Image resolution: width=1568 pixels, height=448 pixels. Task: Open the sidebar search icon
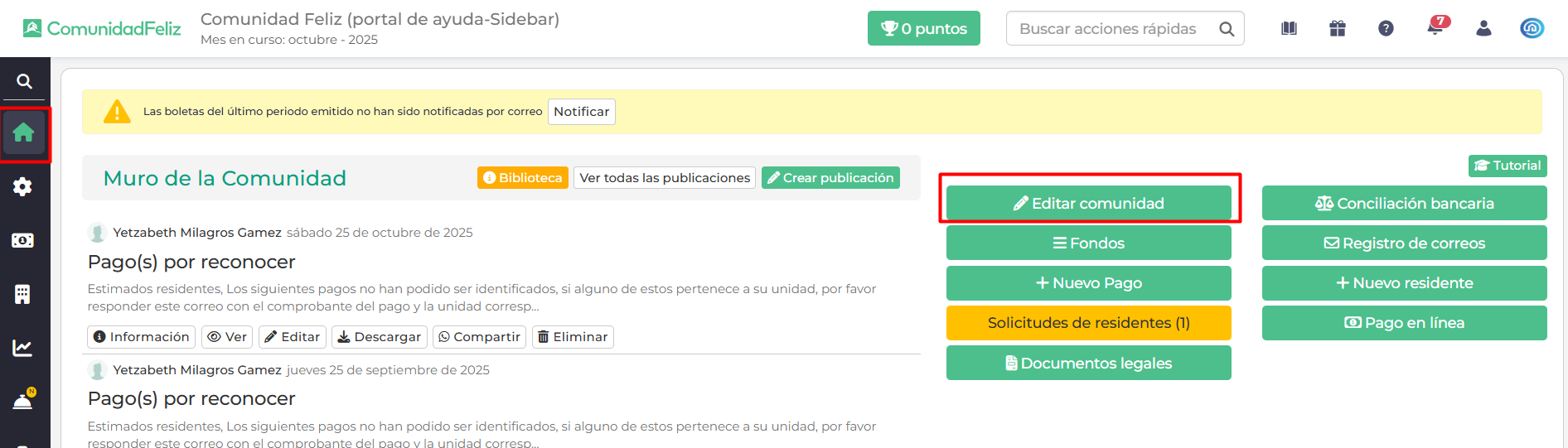[24, 81]
